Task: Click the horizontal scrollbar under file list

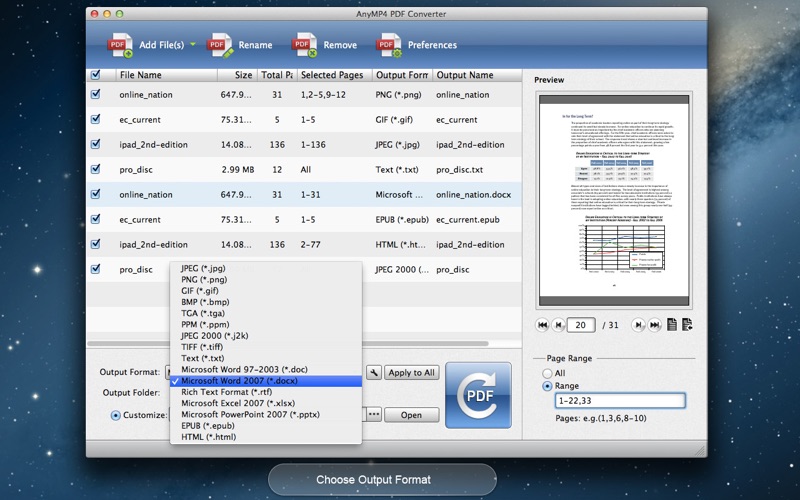Action: point(288,343)
